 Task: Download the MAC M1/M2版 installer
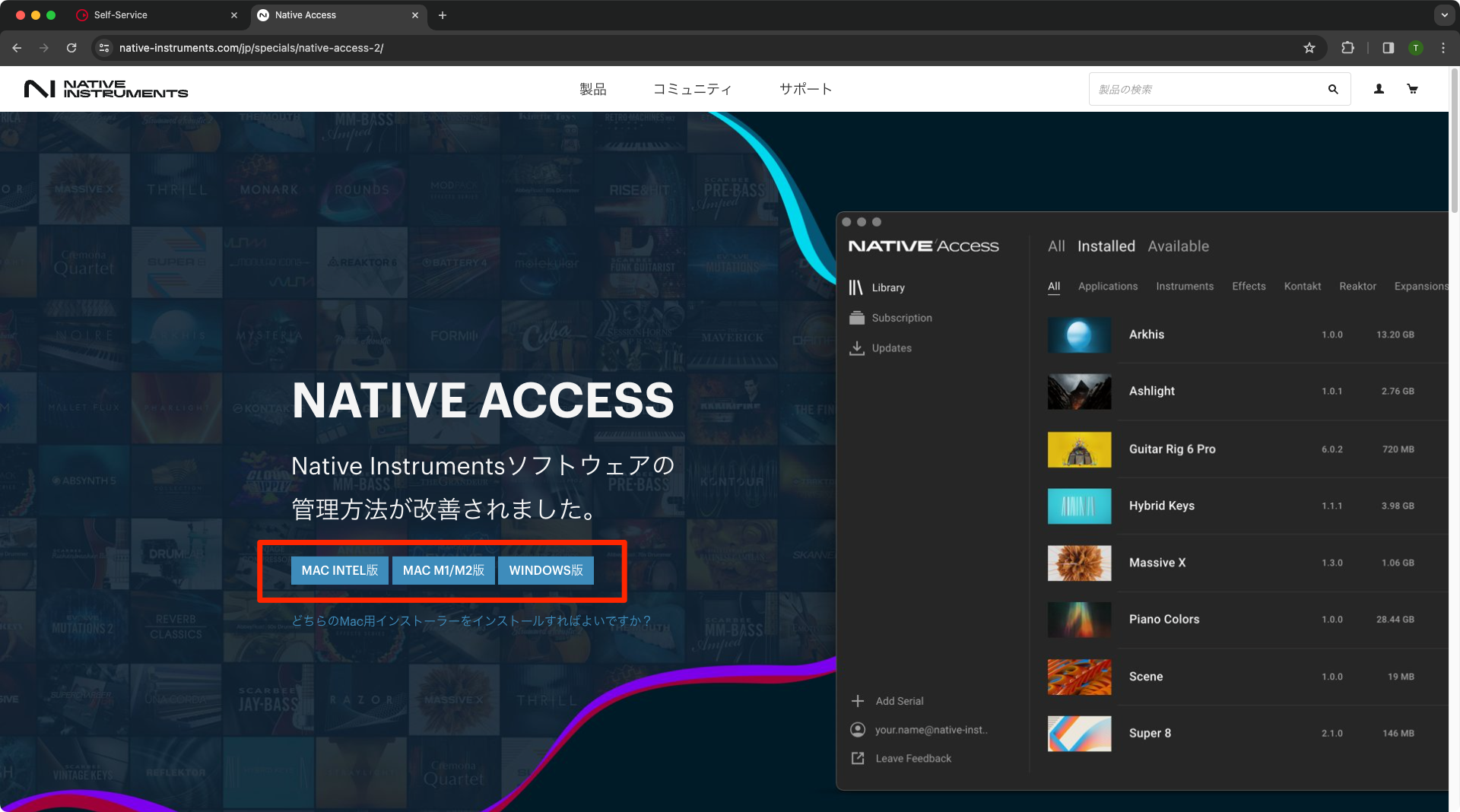tap(443, 570)
